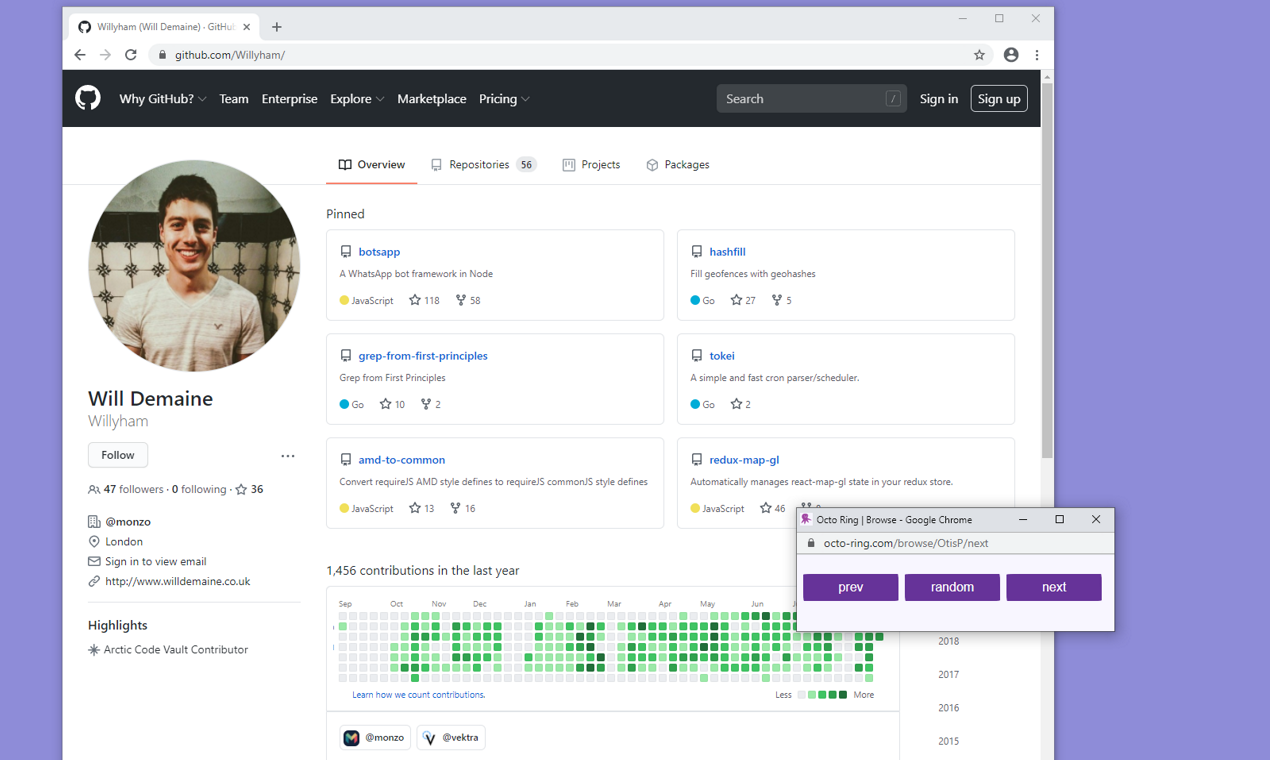Open the hashfill repository link

pyautogui.click(x=727, y=252)
